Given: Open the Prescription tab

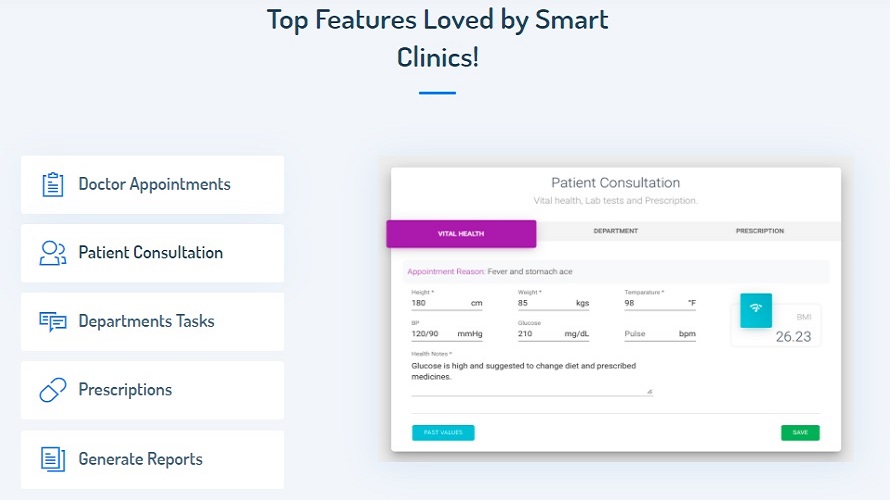Looking at the screenshot, I should click(x=760, y=231).
